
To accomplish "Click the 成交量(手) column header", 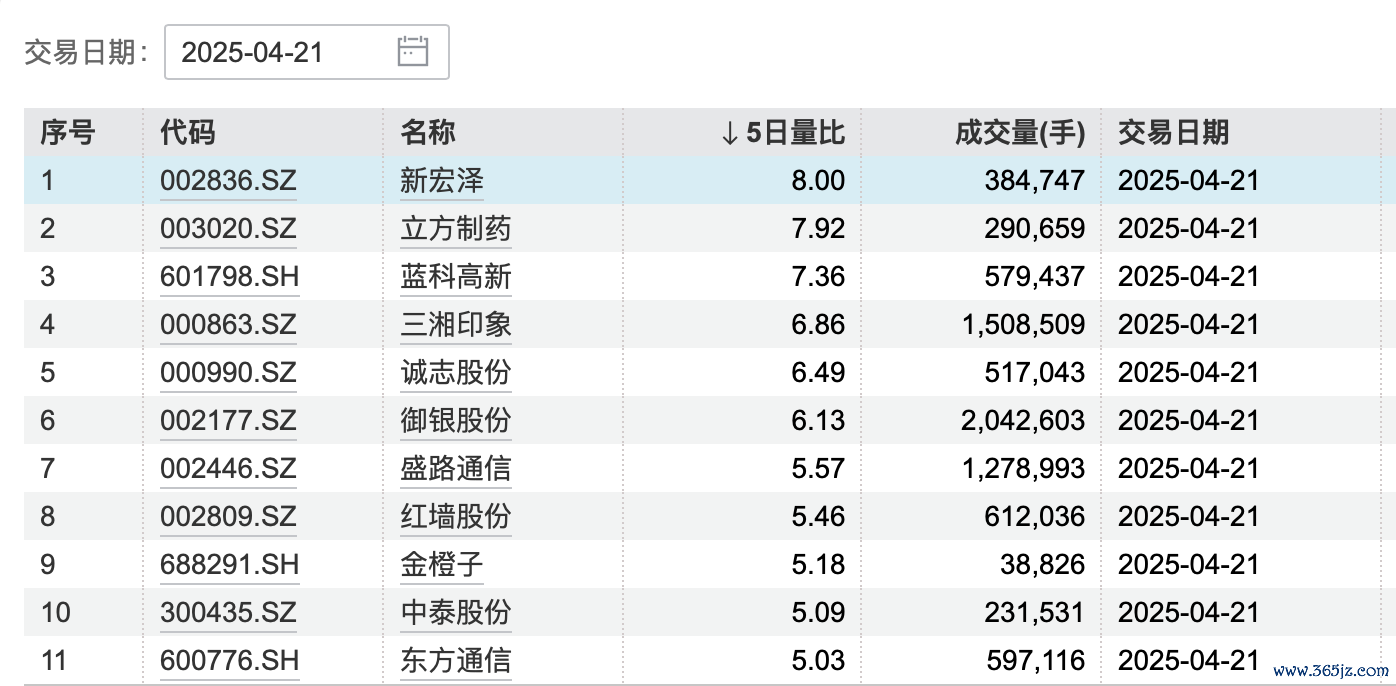I will pyautogui.click(x=1020, y=132).
